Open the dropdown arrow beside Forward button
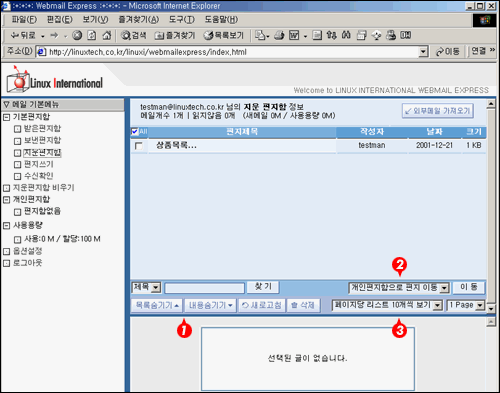The width and height of the screenshot is (500, 393). click(x=65, y=36)
